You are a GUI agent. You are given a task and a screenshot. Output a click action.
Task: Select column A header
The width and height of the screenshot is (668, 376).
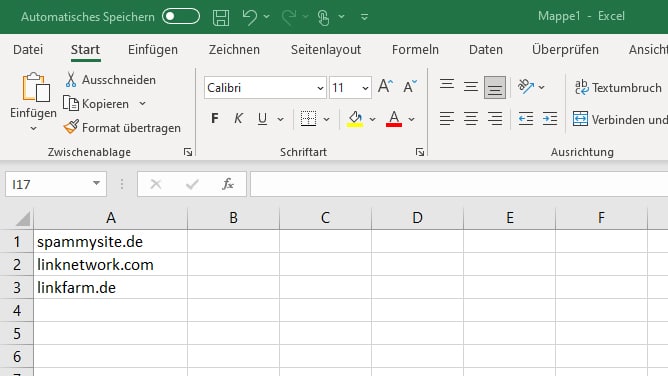point(111,218)
